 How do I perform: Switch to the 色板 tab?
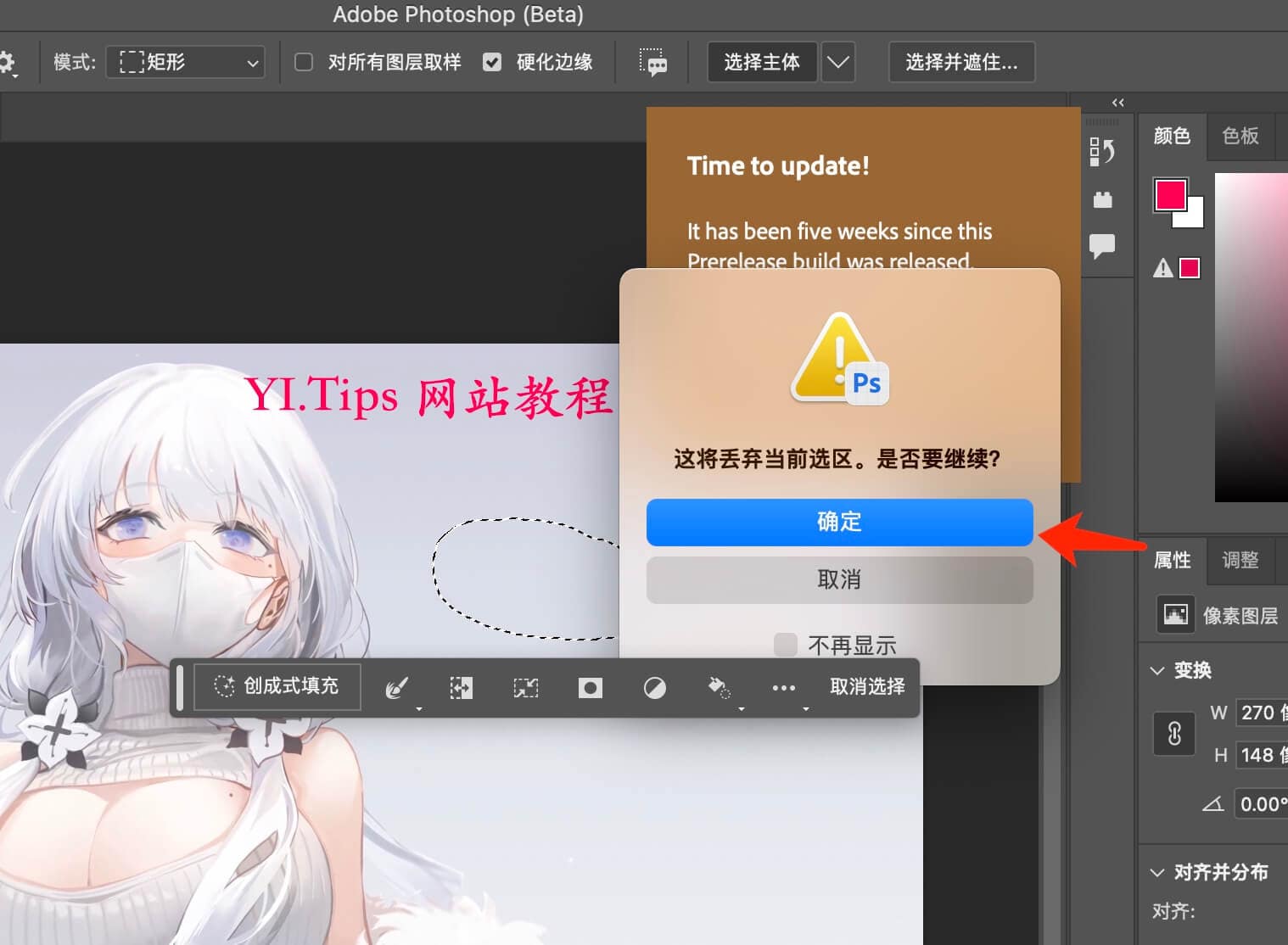pyautogui.click(x=1240, y=137)
